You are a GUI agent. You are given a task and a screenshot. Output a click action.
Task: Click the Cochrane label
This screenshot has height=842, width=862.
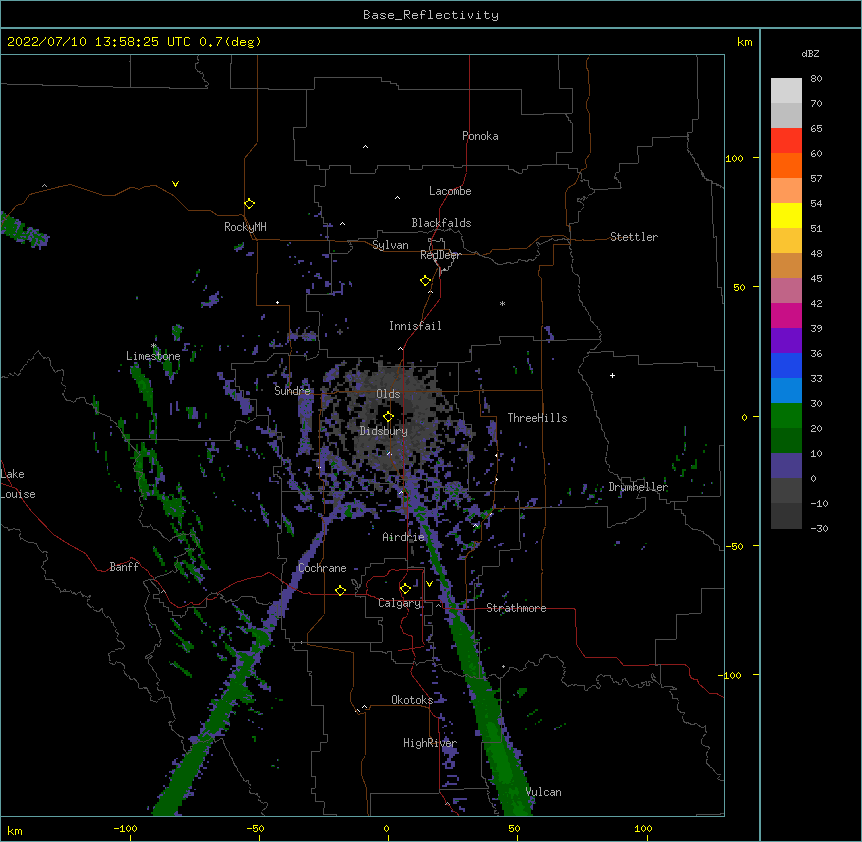[x=322, y=568]
